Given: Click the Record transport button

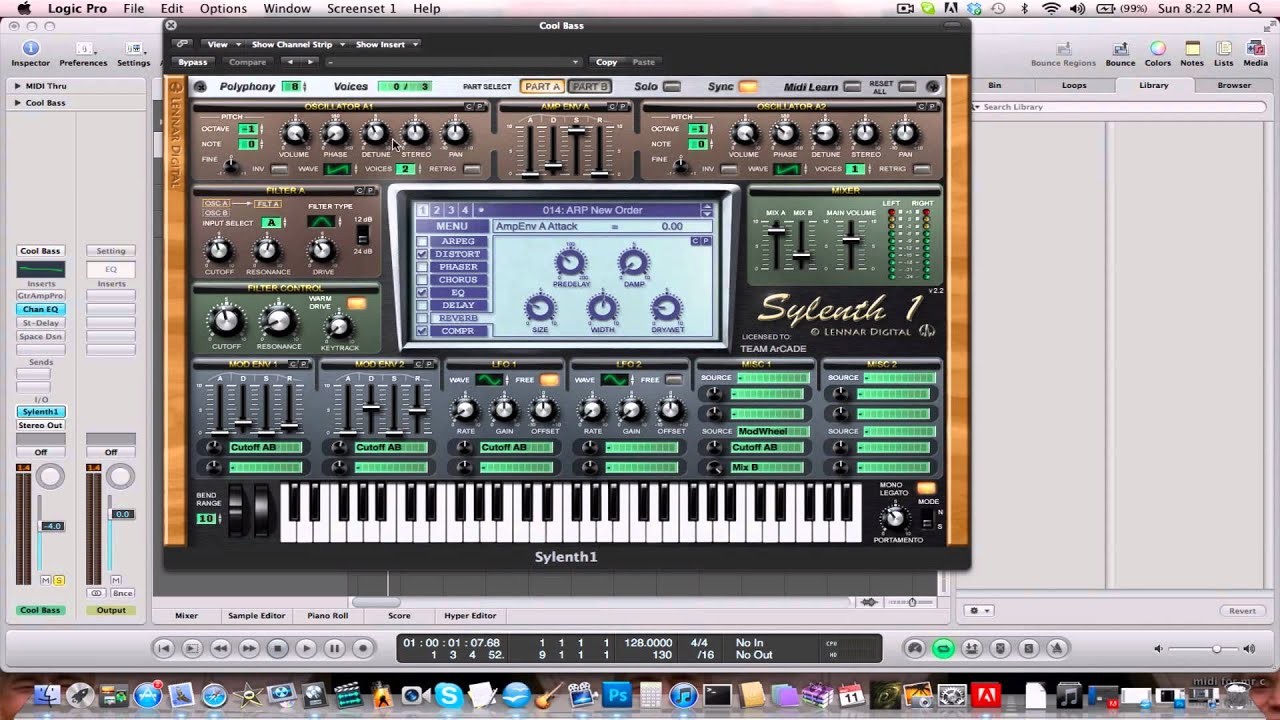Looking at the screenshot, I should [x=363, y=648].
